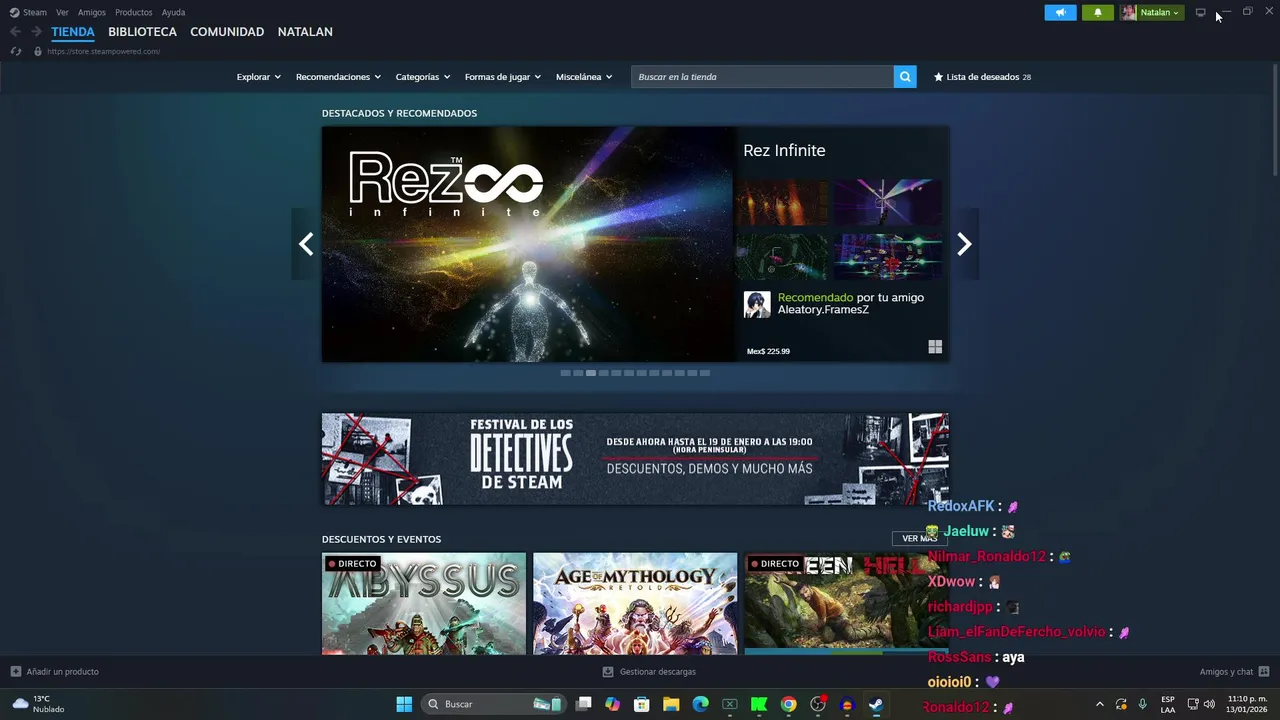Screen dimensions: 1280x720
Task: Open the Amigos menu
Action: coord(92,12)
